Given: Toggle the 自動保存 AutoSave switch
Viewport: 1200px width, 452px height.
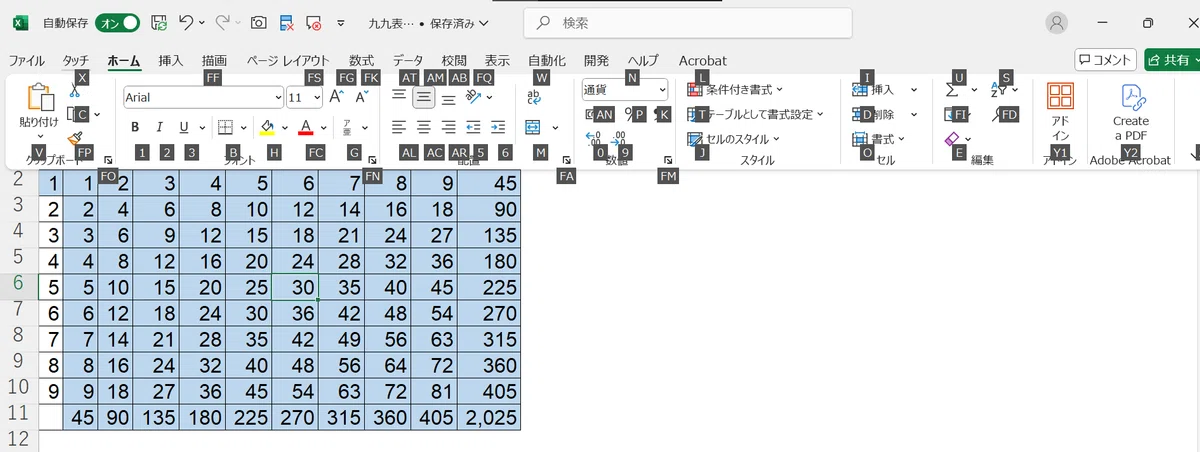Looking at the screenshot, I should point(117,22).
